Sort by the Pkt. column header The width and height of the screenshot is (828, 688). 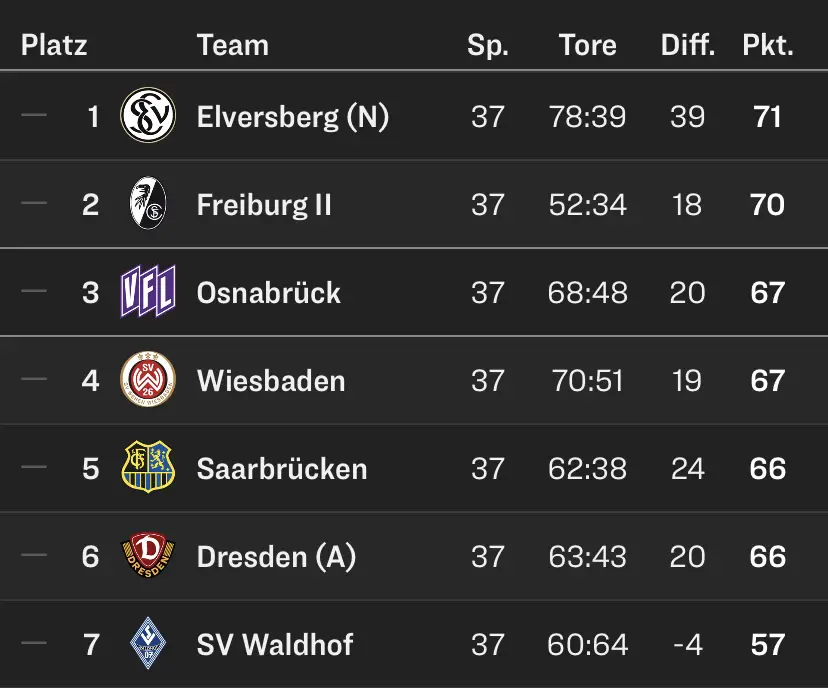pos(767,45)
